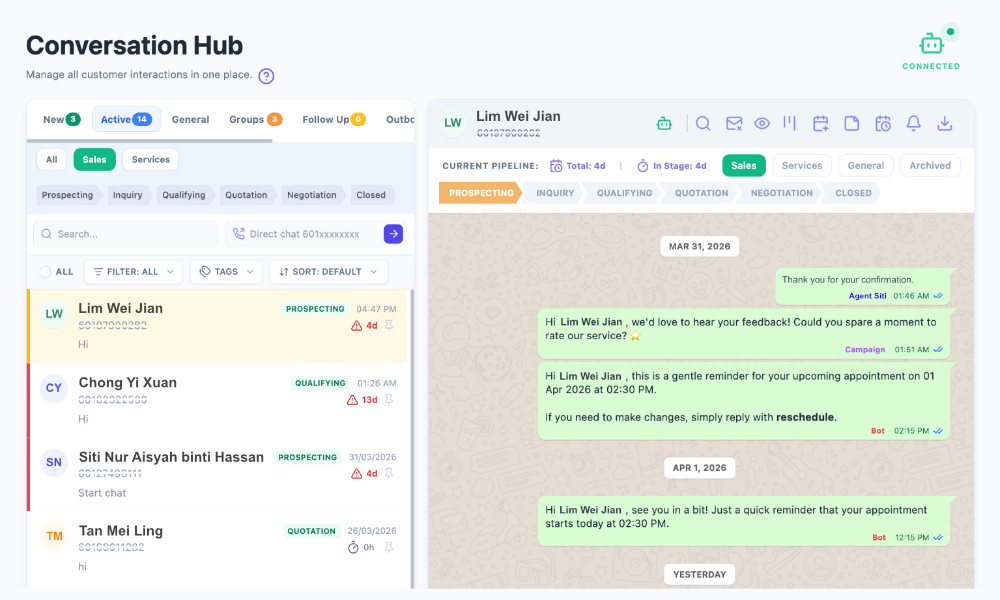
Task: Open the Sort: Default dropdown
Action: (328, 272)
